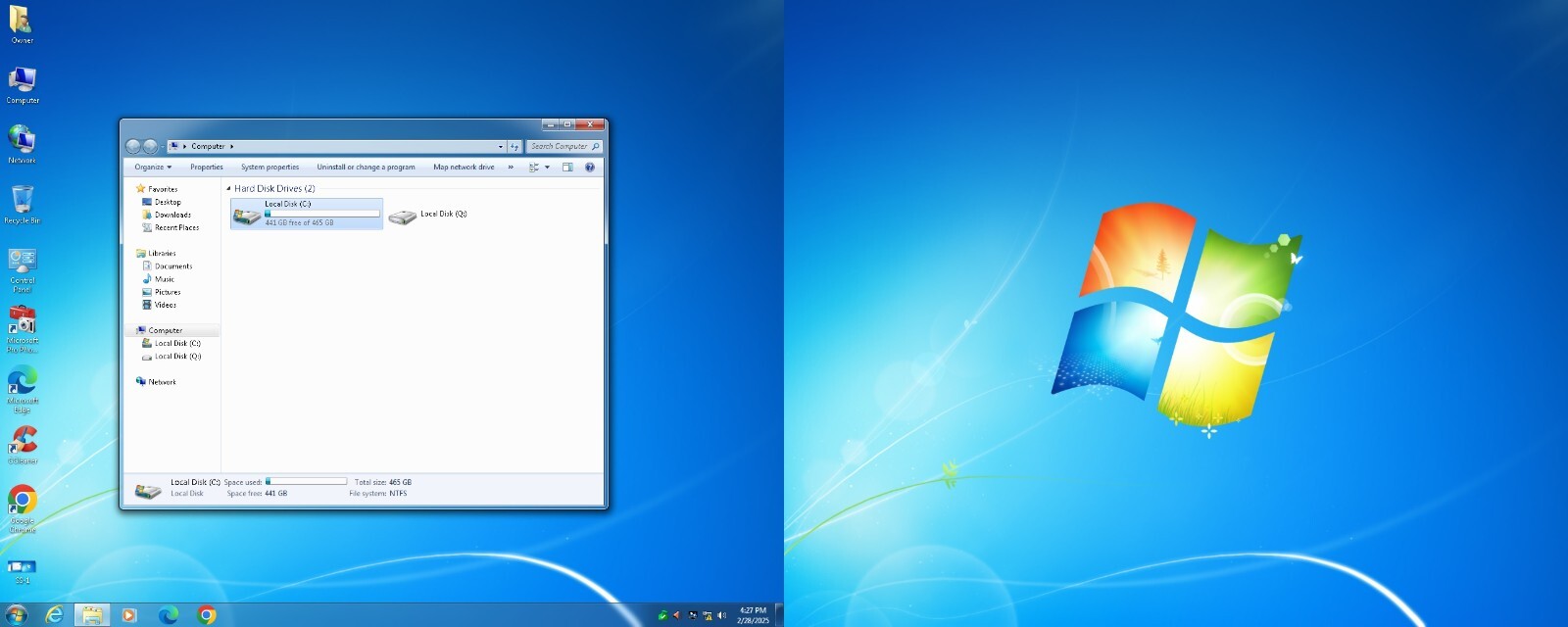Click the Change your view icon
1568x627 pixels.
(534, 168)
